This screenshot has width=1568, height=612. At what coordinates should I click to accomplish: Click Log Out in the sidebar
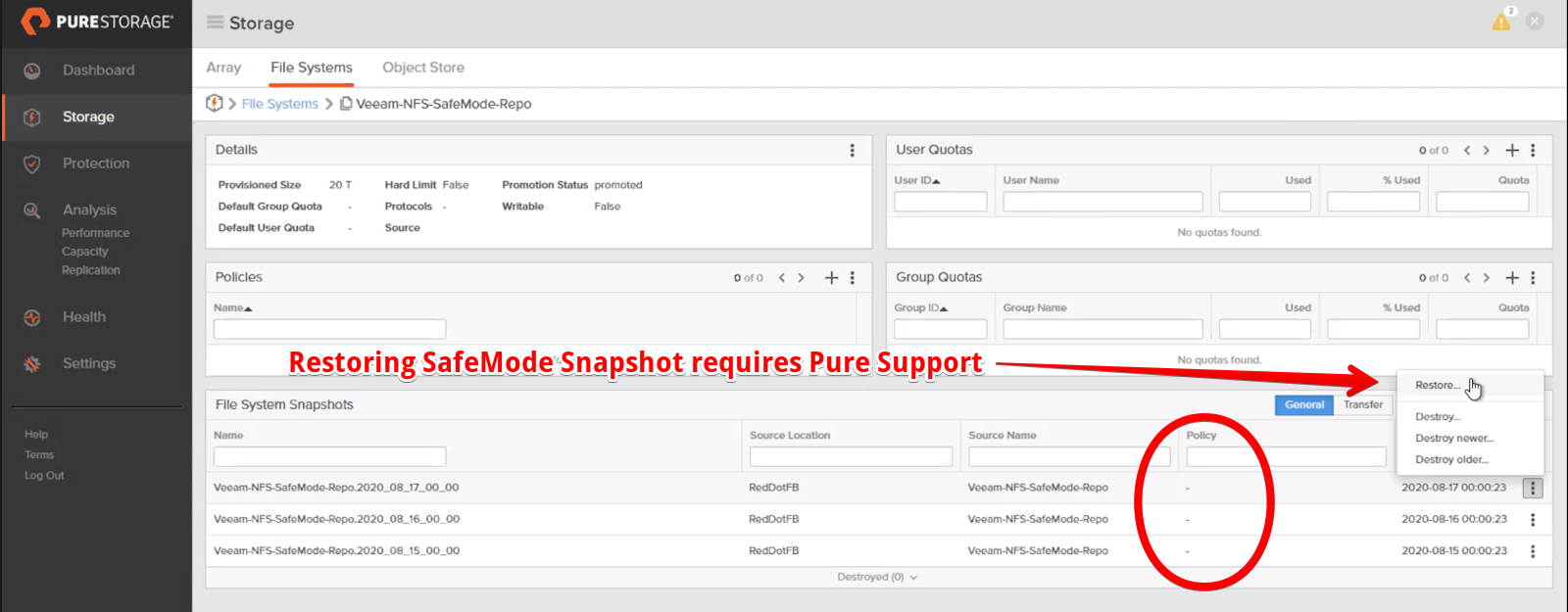point(44,476)
